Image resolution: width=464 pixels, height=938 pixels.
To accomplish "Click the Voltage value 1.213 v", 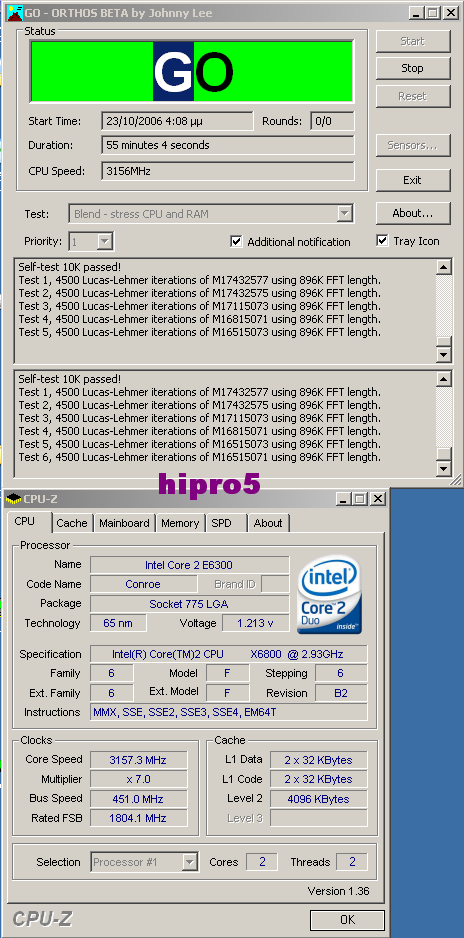I will click(255, 623).
